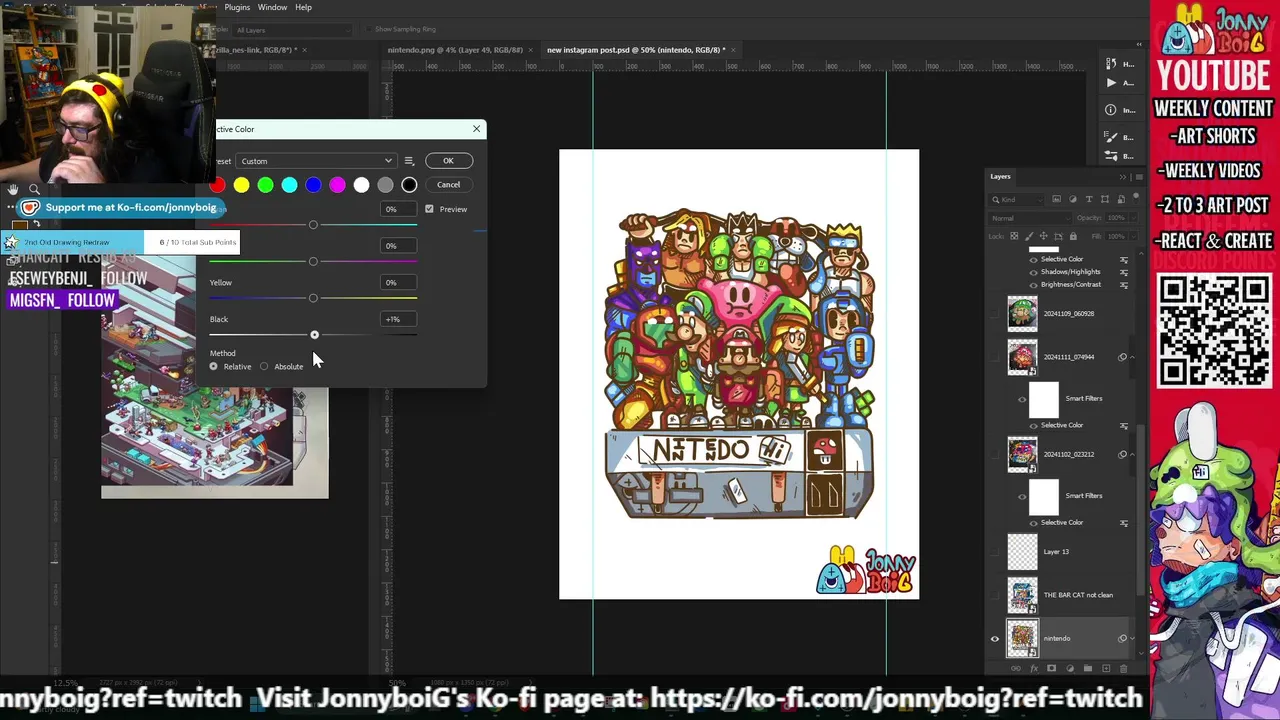Image resolution: width=1280 pixels, height=720 pixels.
Task: Delete layer using trash icon
Action: 1123,668
